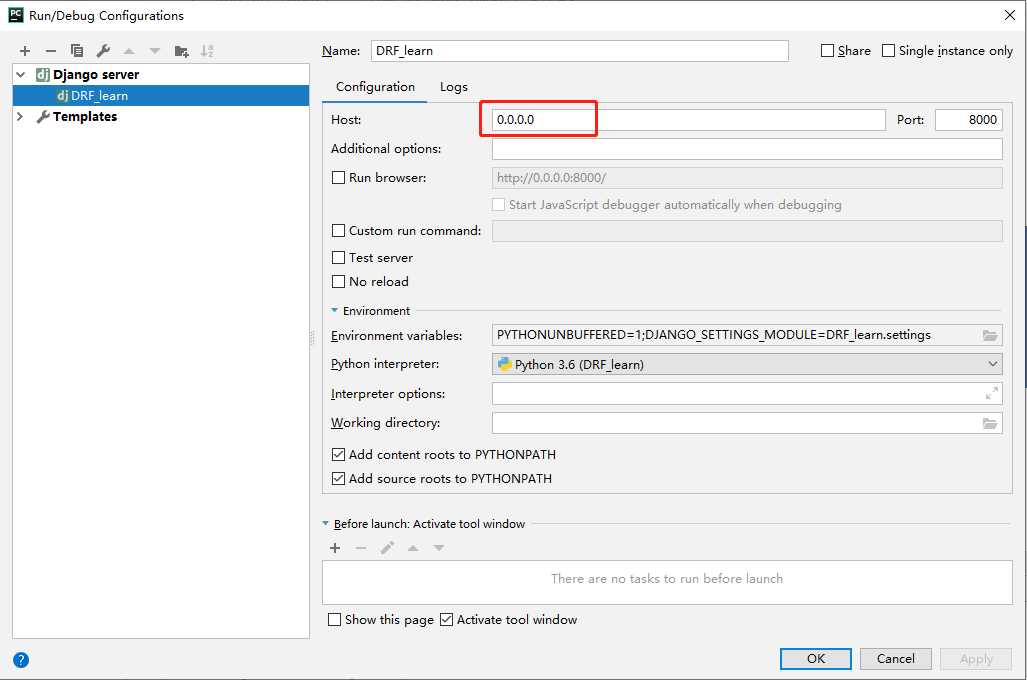Expand the Interpreter options field
This screenshot has height=680, width=1027.
click(992, 394)
